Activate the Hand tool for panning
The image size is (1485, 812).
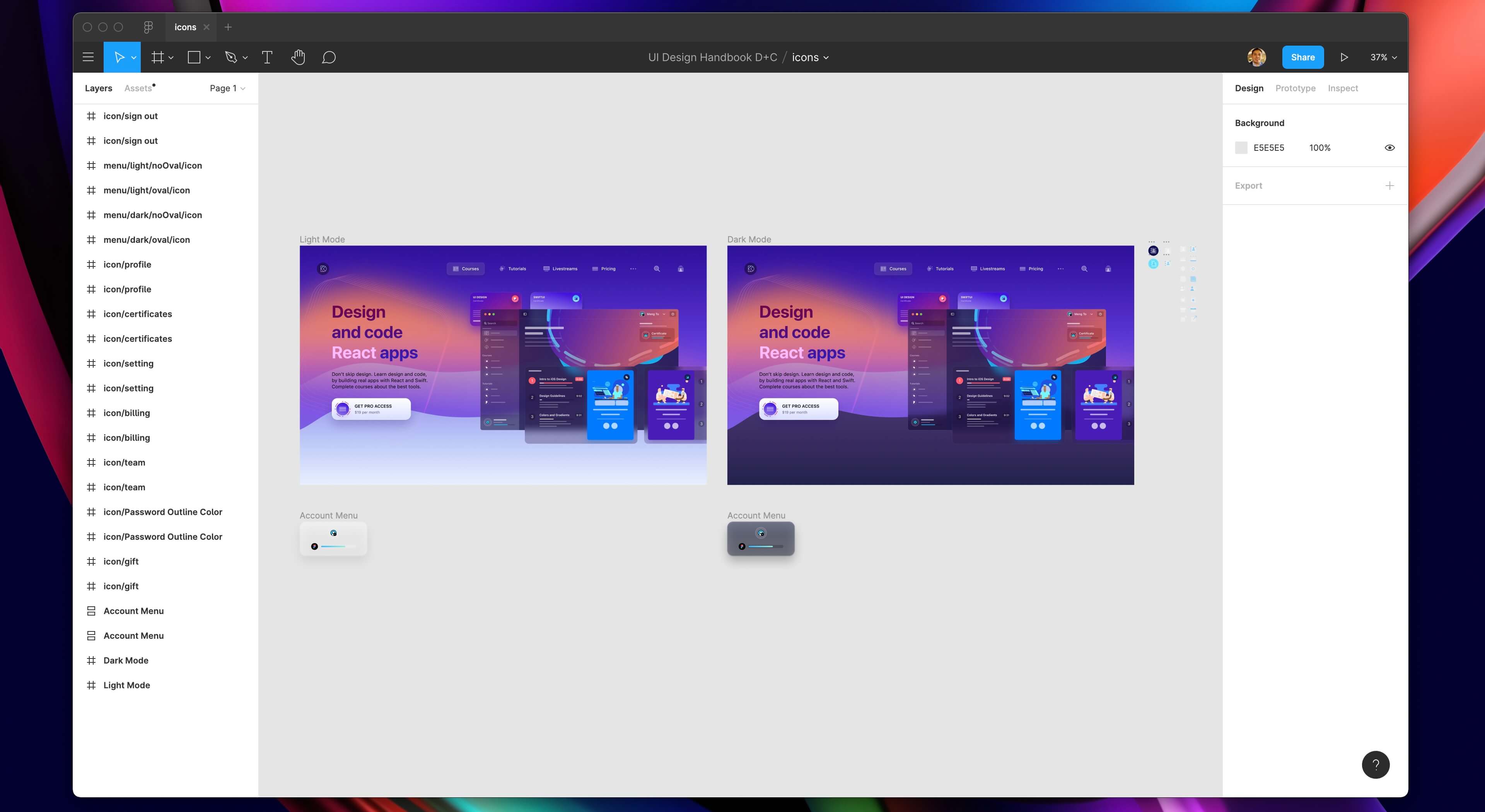pyautogui.click(x=298, y=57)
